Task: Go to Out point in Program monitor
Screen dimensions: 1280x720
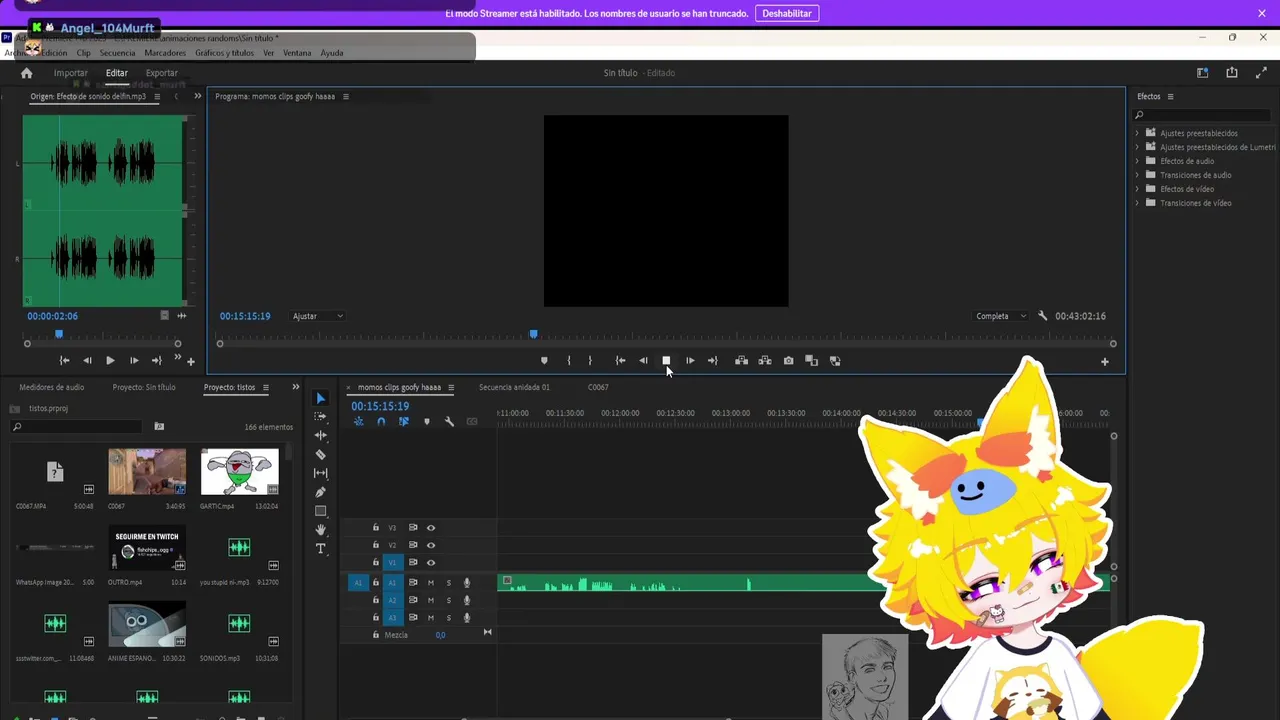Action: [x=712, y=361]
